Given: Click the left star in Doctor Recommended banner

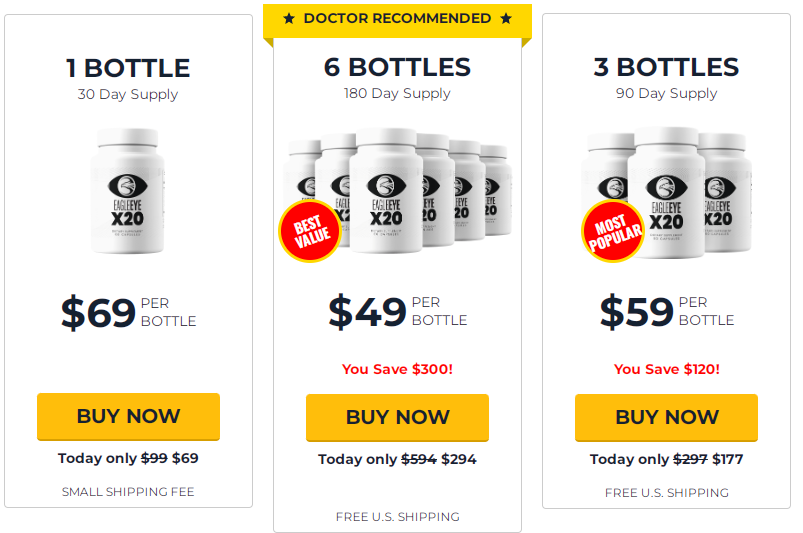Looking at the screenshot, I should (289, 19).
